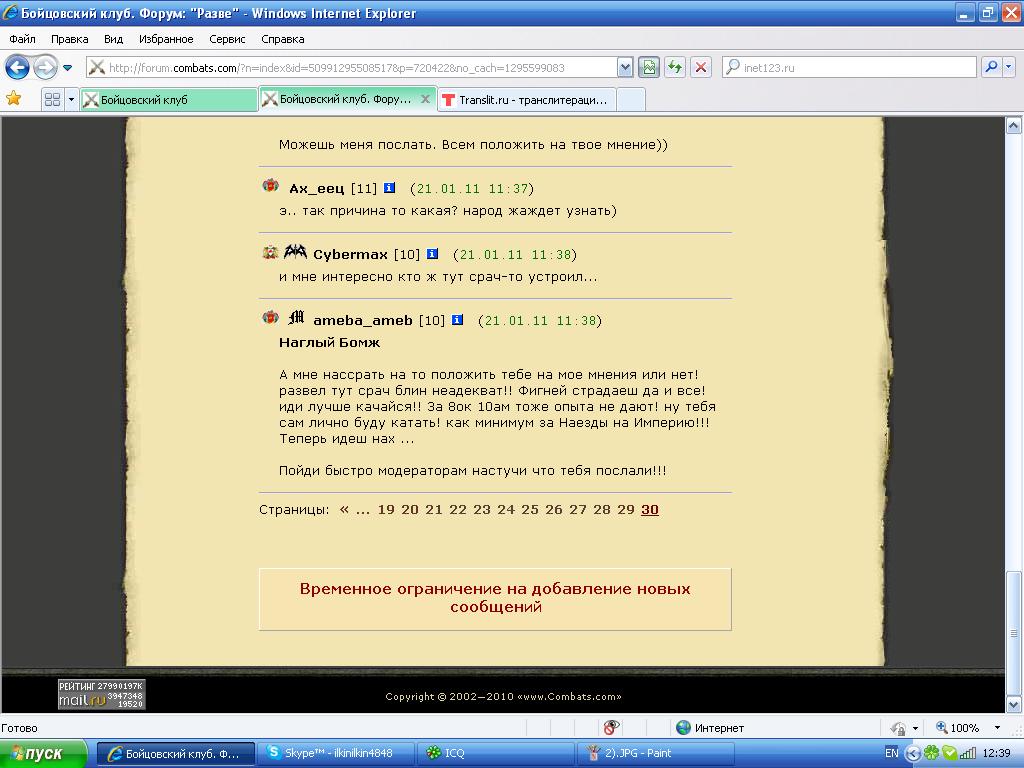Open the Избранное menu
Image resolution: width=1024 pixels, height=768 pixels.
coord(166,39)
